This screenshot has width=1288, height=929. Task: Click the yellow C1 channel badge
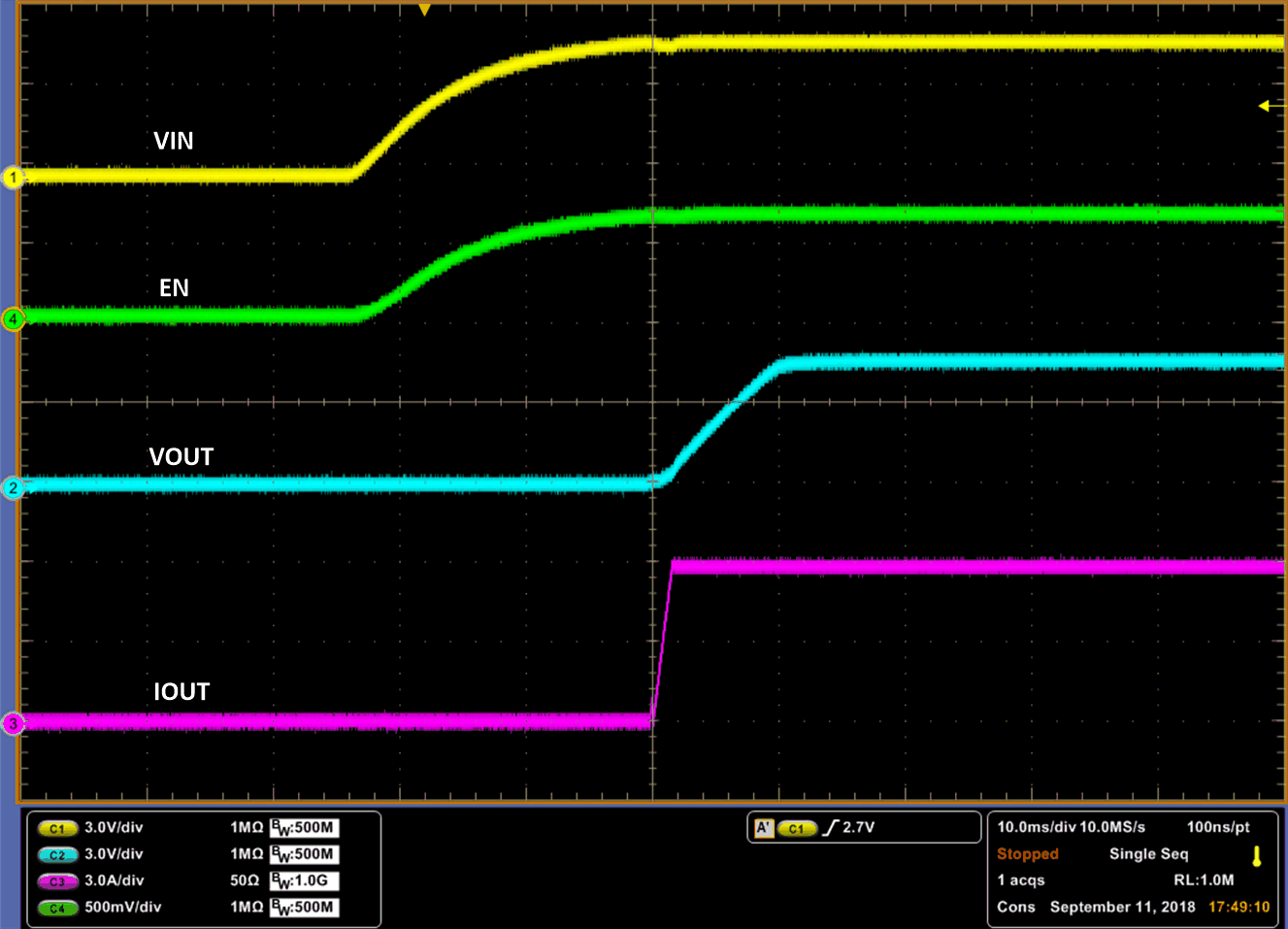pyautogui.click(x=57, y=828)
